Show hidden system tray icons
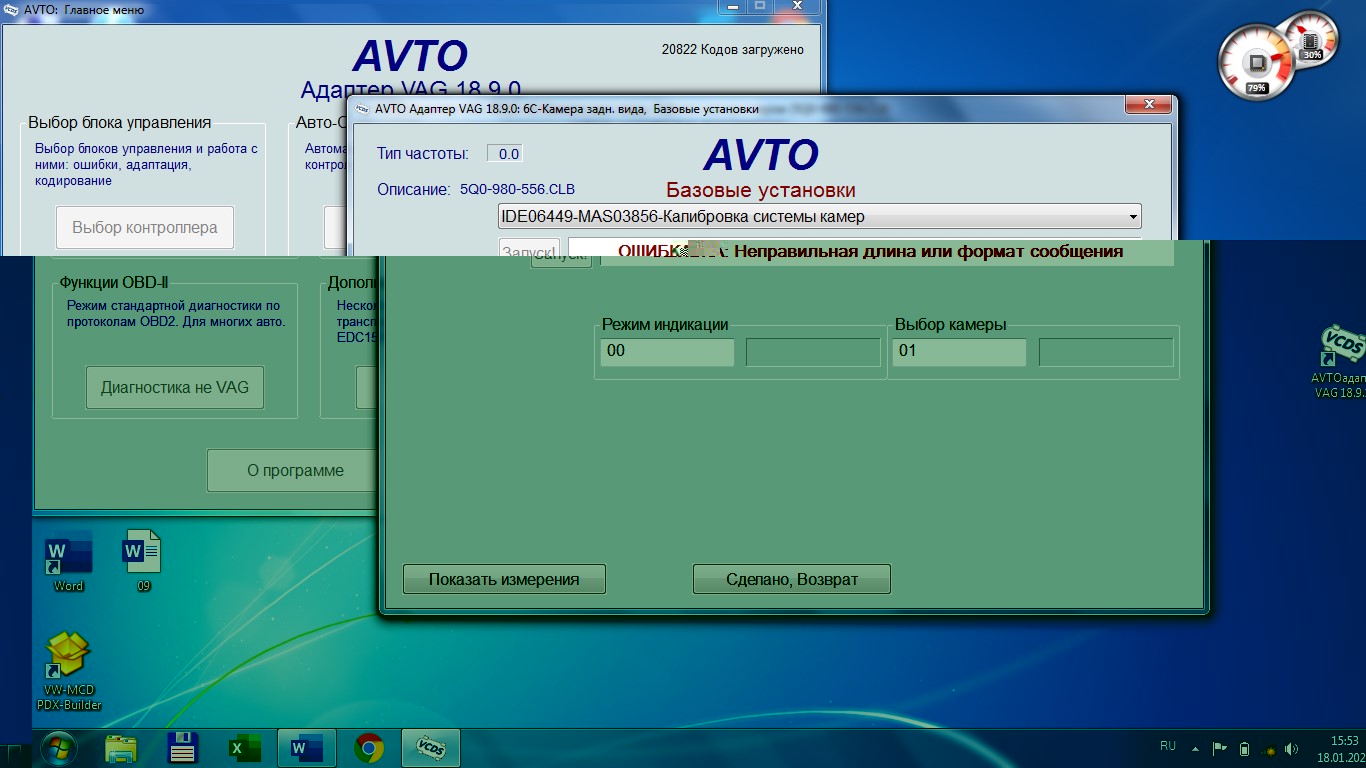Viewport: 1366px width, 768px height. point(1194,748)
